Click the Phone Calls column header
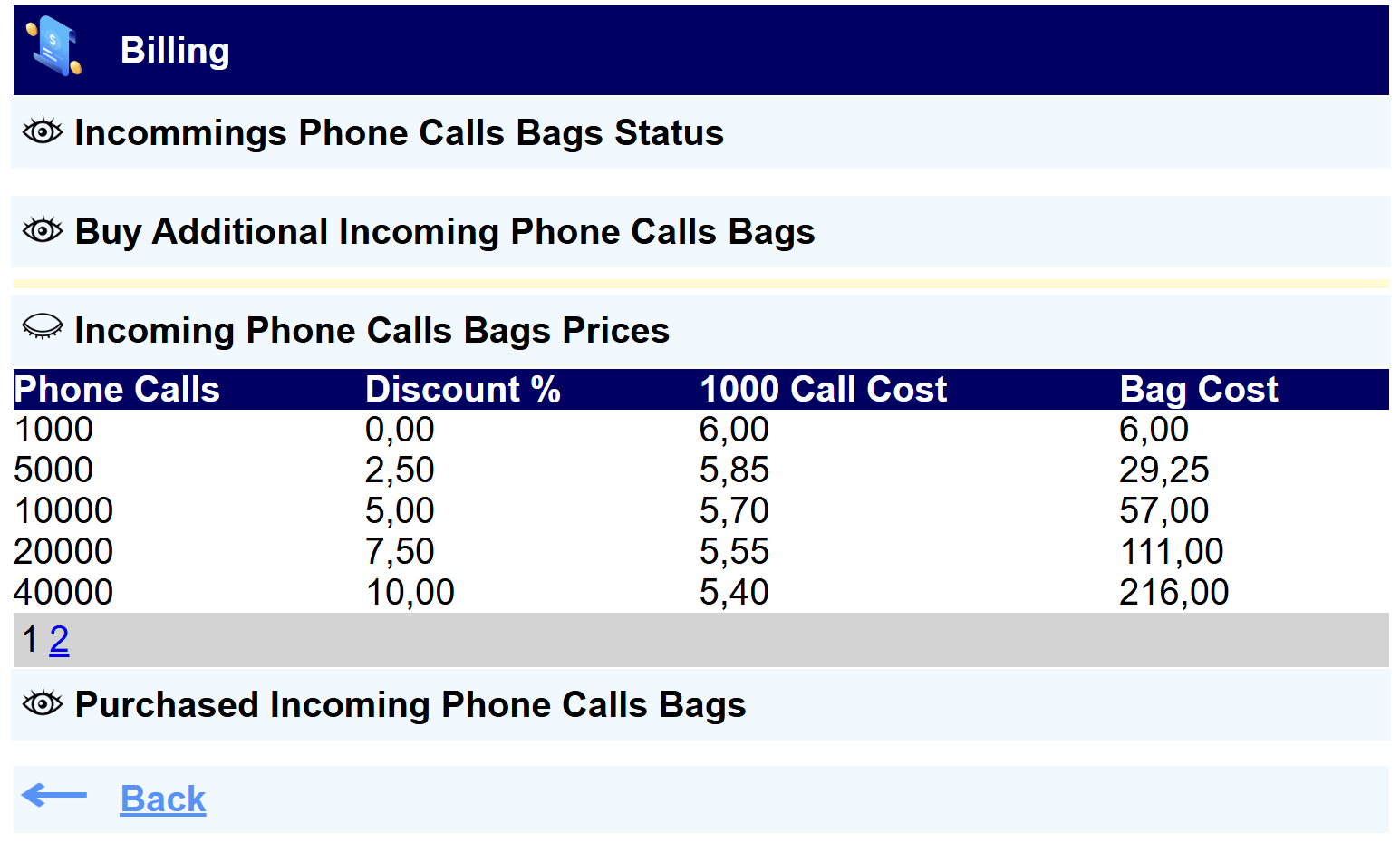The height and width of the screenshot is (843, 1400). click(x=117, y=390)
